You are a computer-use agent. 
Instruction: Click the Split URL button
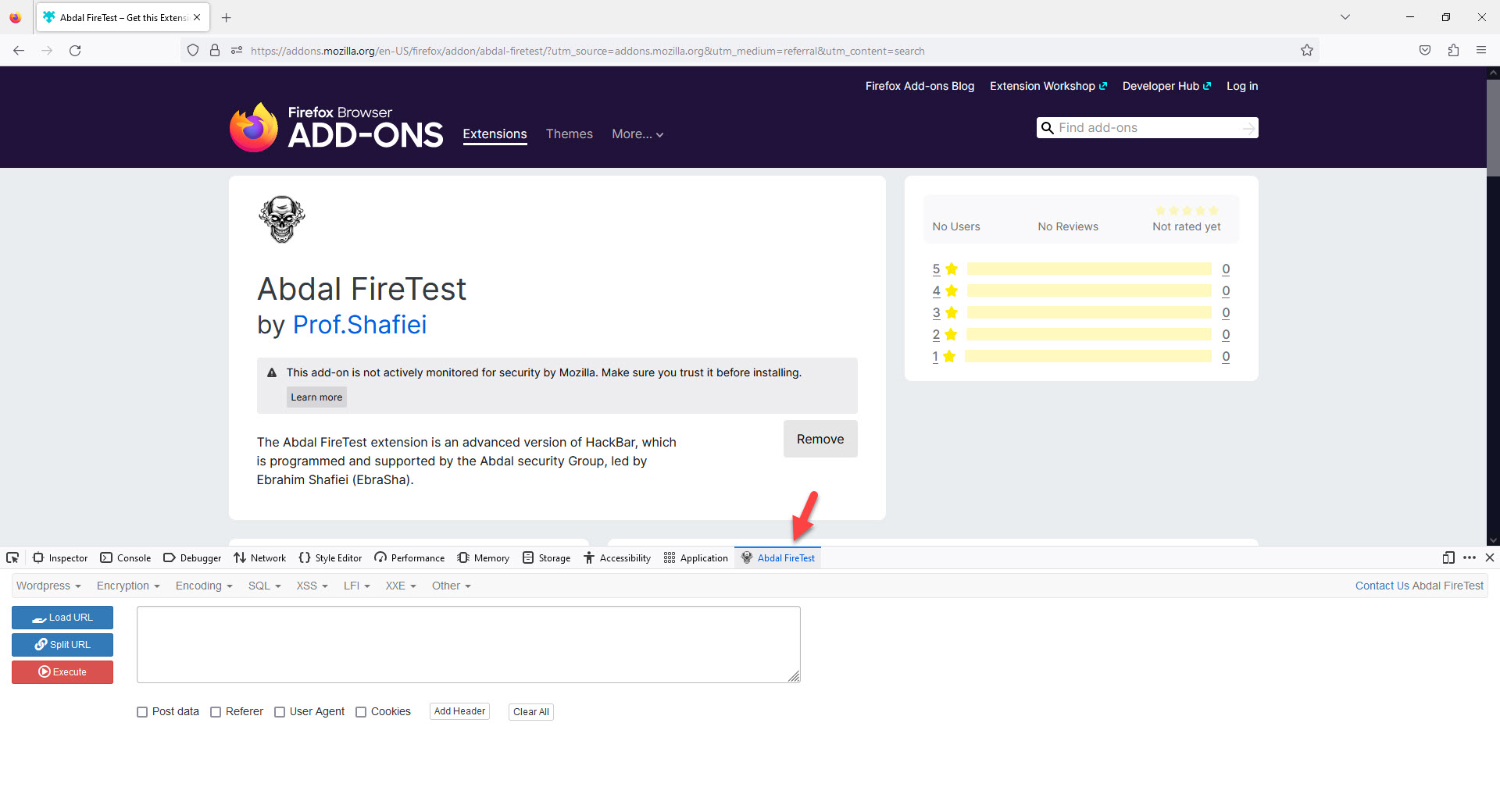pyautogui.click(x=62, y=645)
